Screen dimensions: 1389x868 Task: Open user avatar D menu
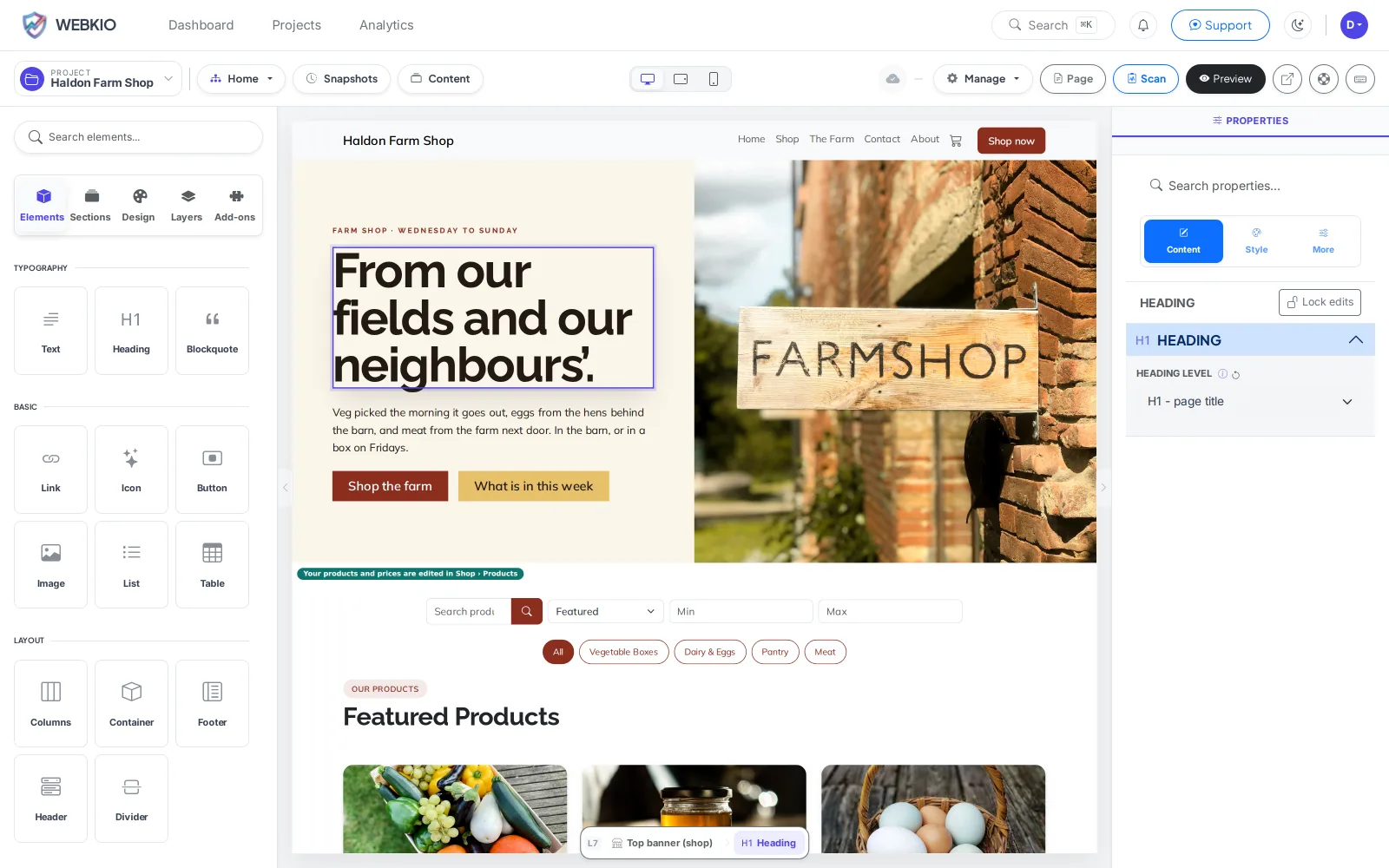coord(1353,25)
